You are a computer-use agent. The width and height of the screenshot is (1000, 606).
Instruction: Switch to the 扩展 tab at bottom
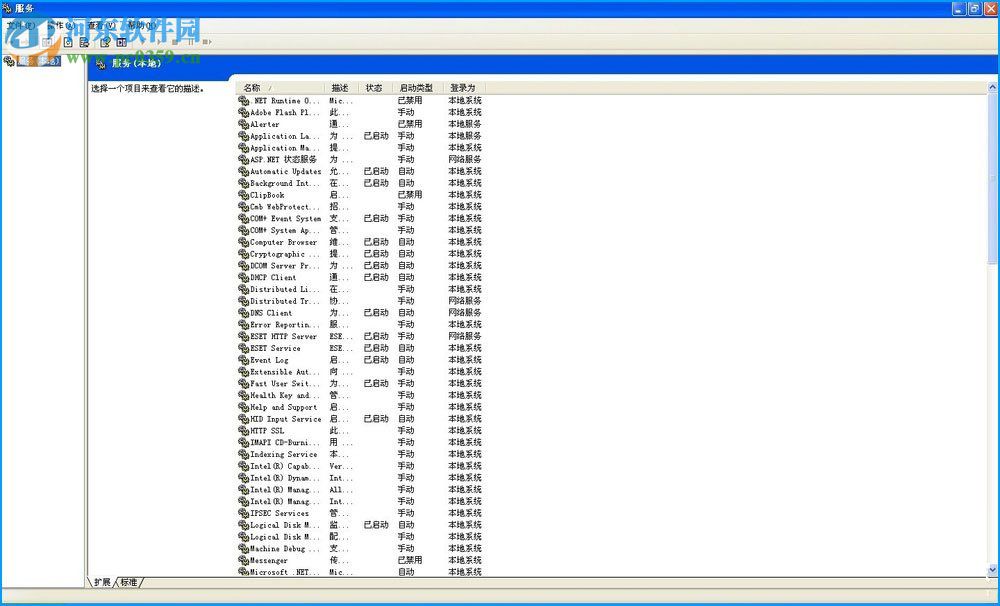[102, 582]
